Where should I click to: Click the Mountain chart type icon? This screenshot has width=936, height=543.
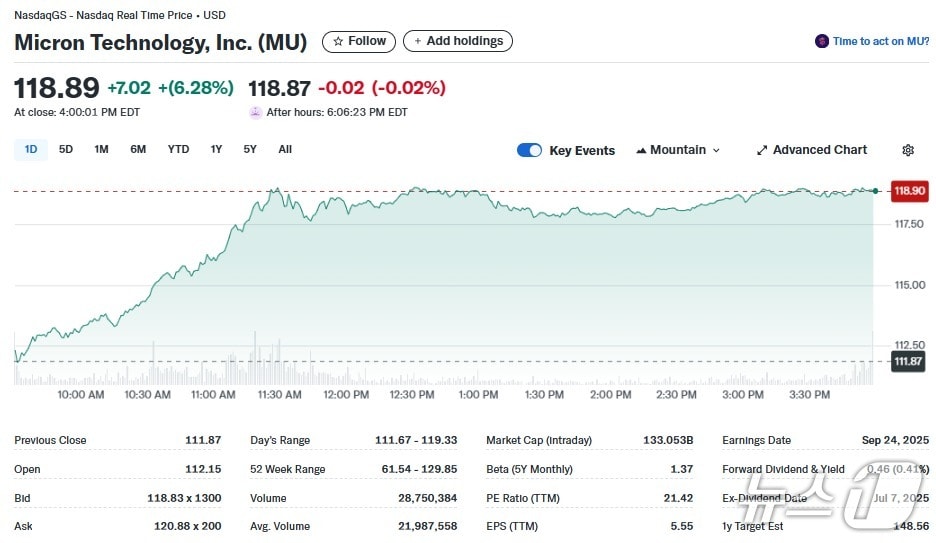point(641,150)
